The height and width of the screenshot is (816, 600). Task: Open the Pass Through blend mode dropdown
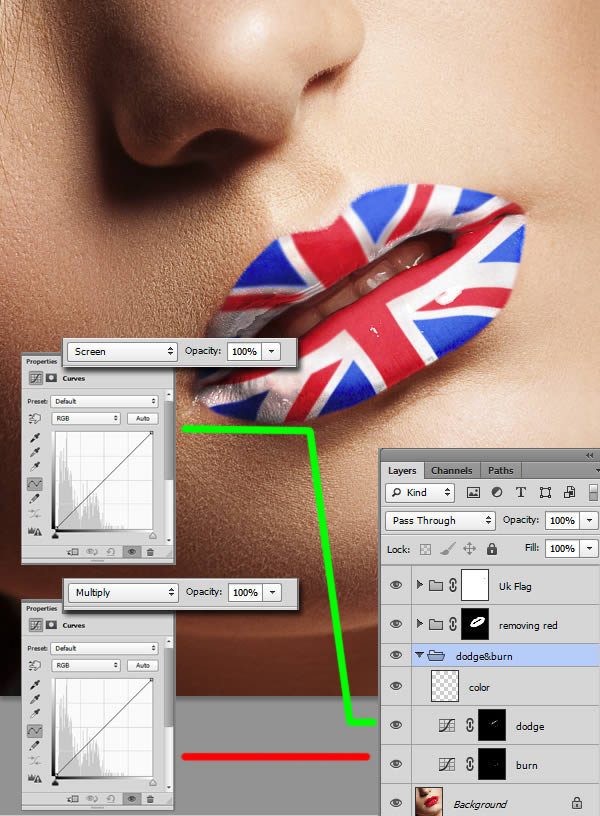(440, 521)
